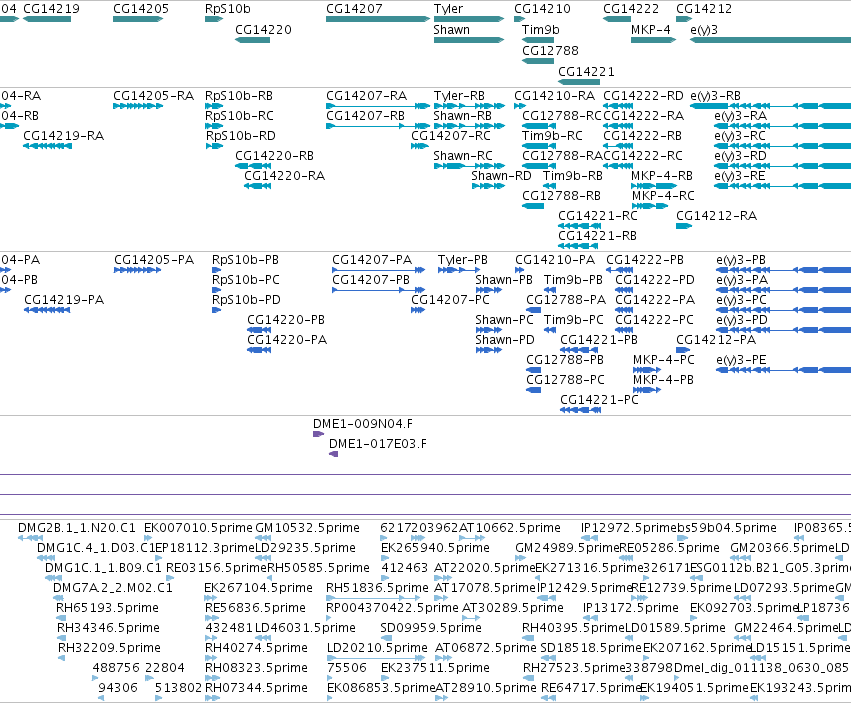Screen dimensions: 851x703
Task: Select the e(y)3 gene bar
Action: [x=770, y=40]
